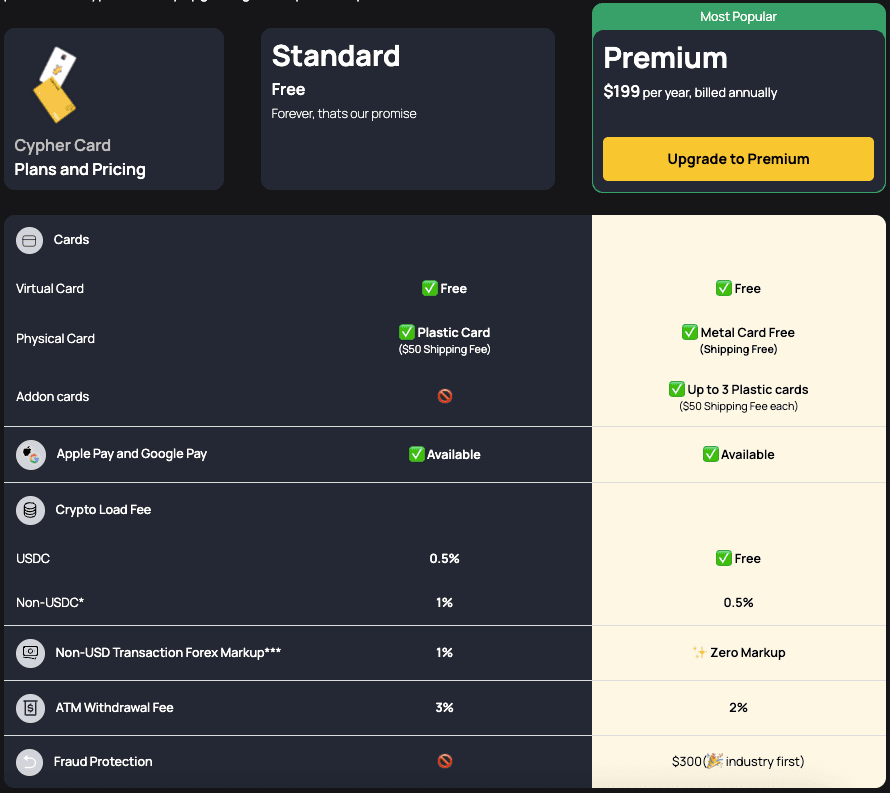
Task: Click green check beside Premium Virtual Card Free
Action: click(724, 288)
